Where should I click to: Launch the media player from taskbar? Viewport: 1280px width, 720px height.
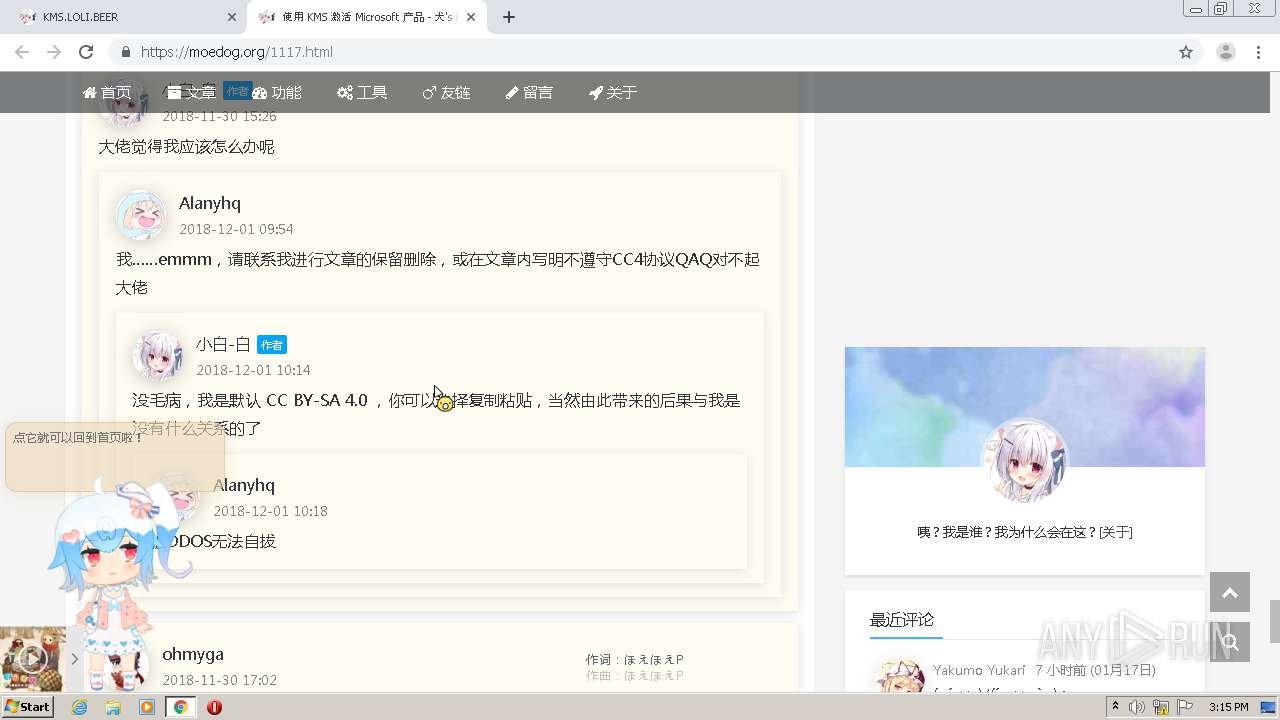147,707
